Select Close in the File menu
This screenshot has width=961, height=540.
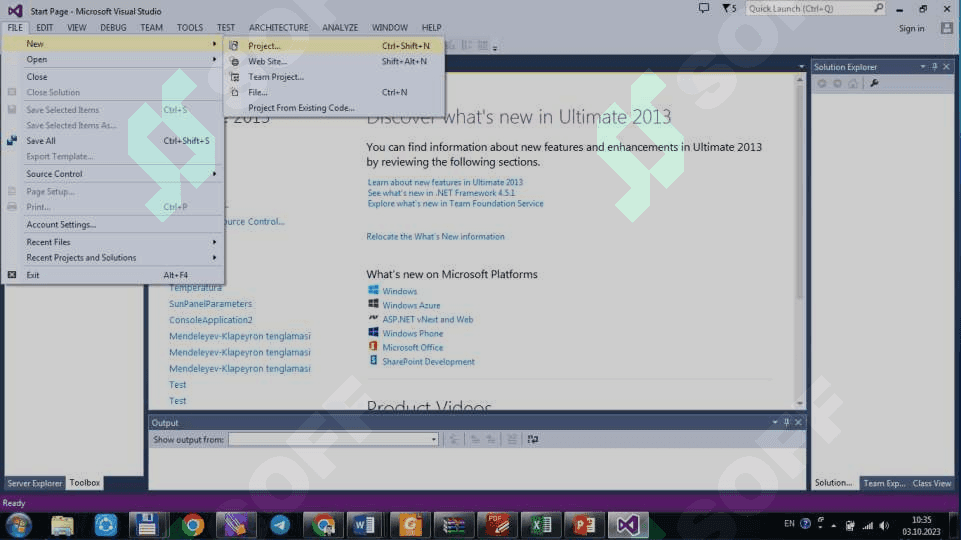tap(113, 77)
